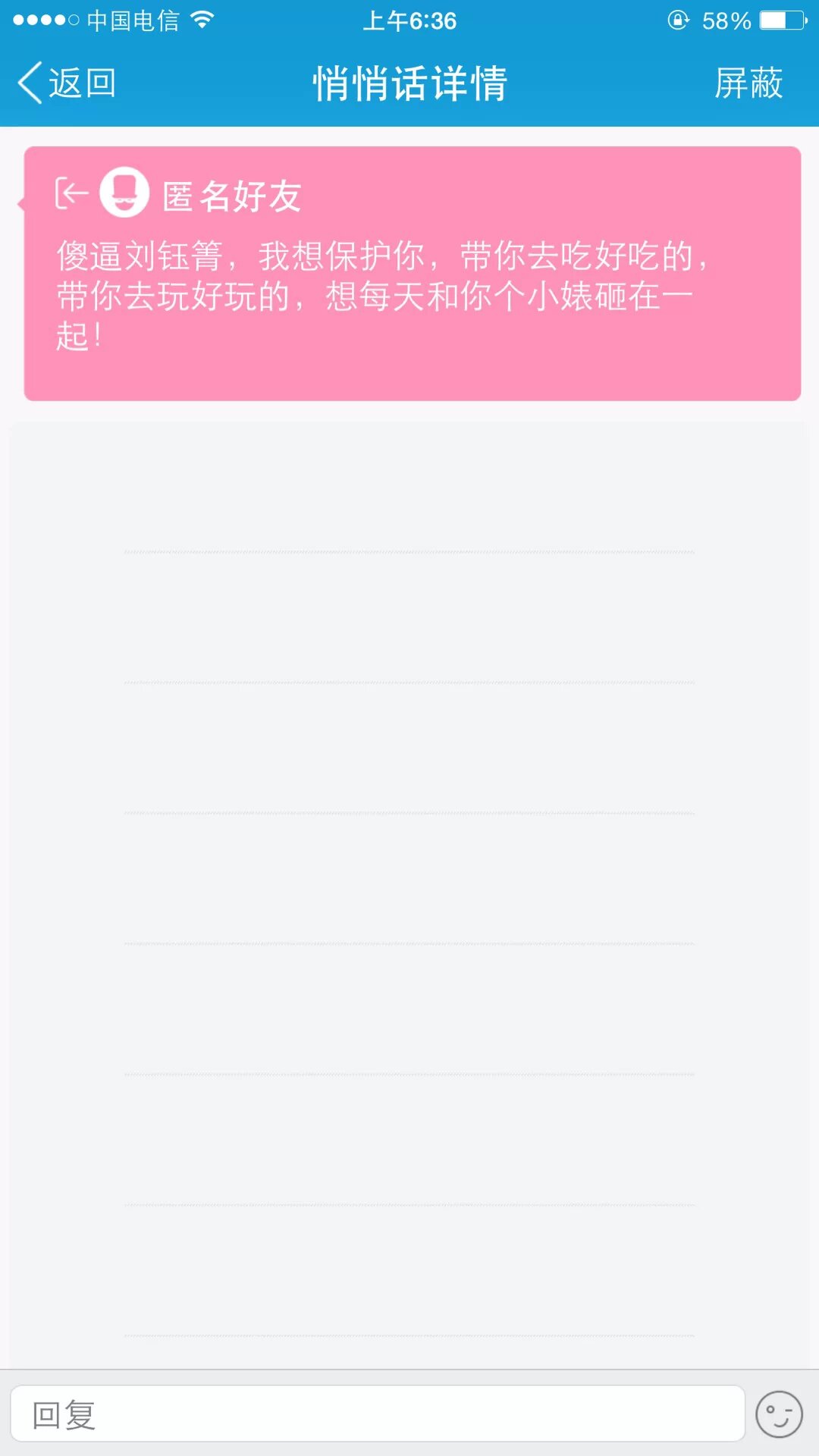Focus the 回复 reply input field
819x1456 pixels.
(x=377, y=1414)
